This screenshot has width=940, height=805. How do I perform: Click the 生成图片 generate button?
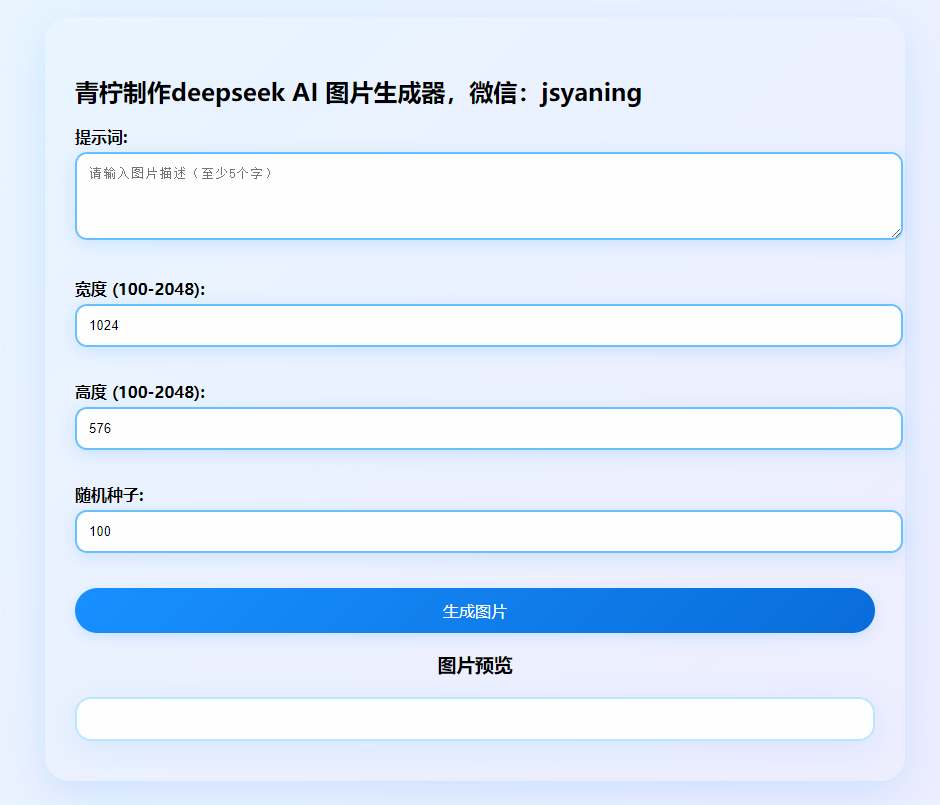(475, 611)
